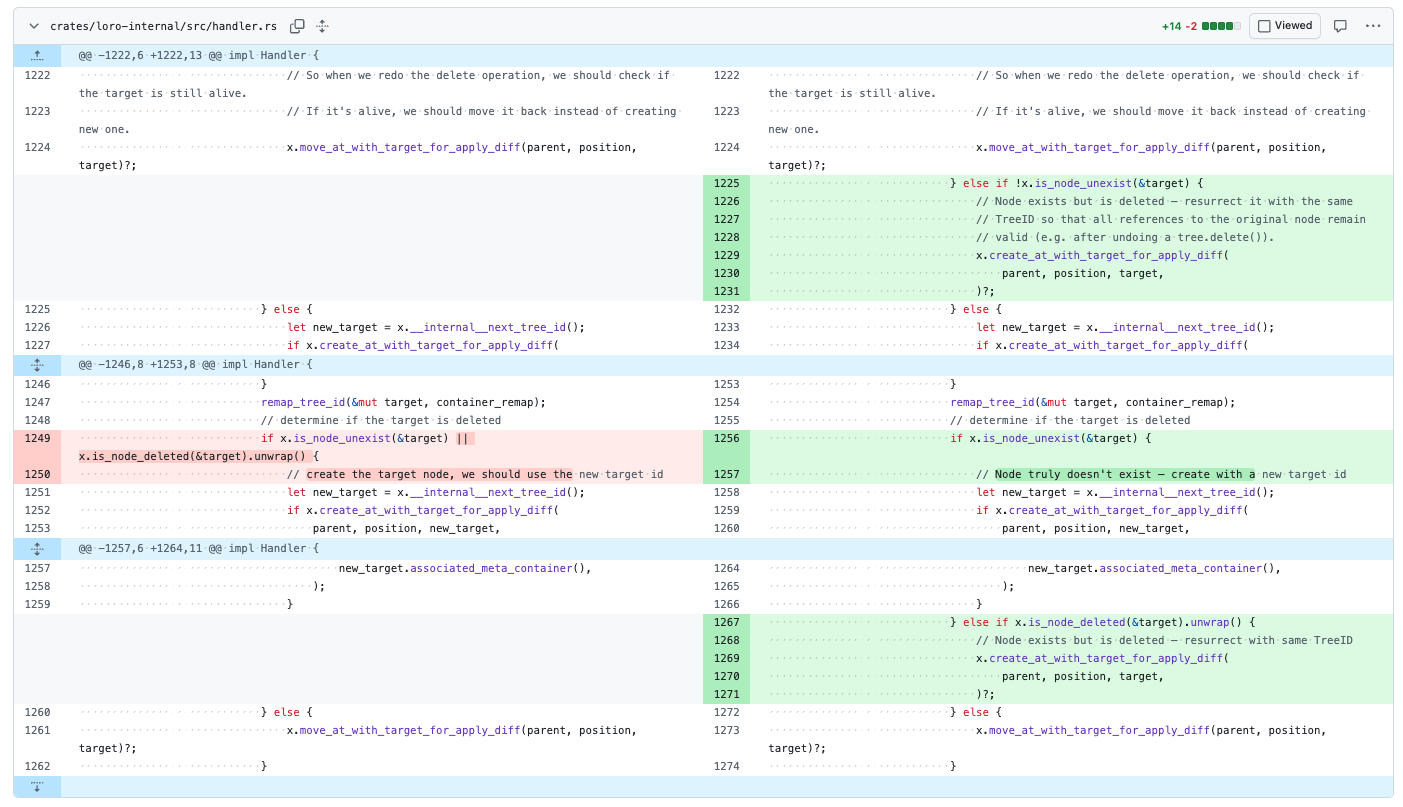Click the +14 -2 diffstat indicator
The image size is (1403, 807).
(x=1201, y=26)
